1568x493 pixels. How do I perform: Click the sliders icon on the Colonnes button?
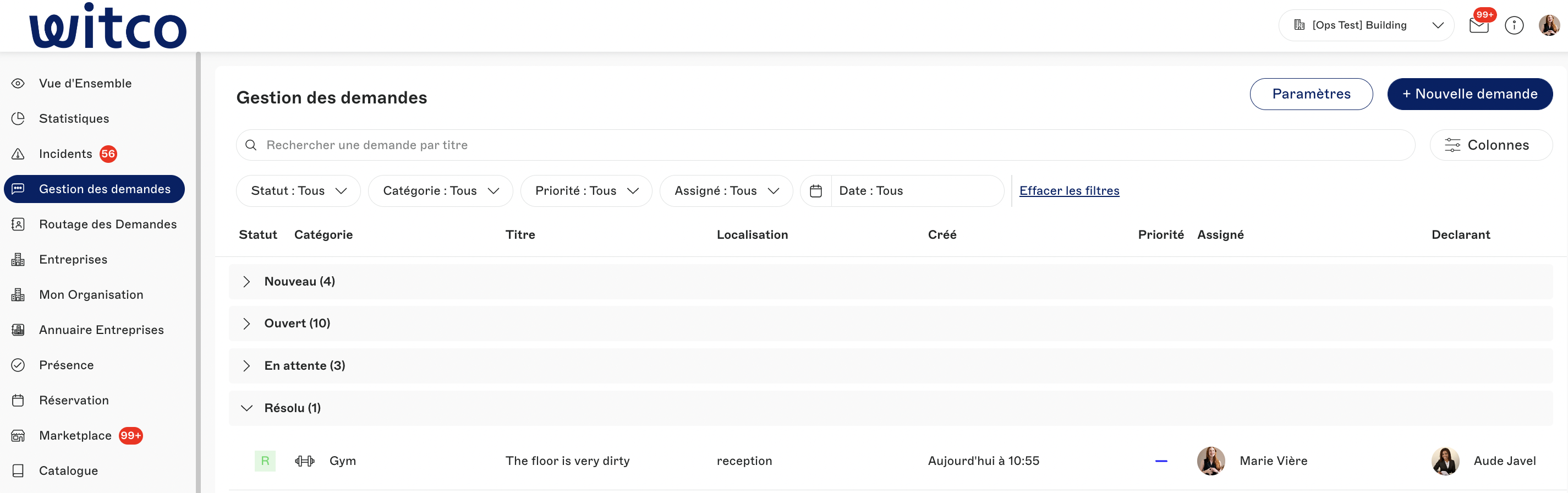[1453, 145]
